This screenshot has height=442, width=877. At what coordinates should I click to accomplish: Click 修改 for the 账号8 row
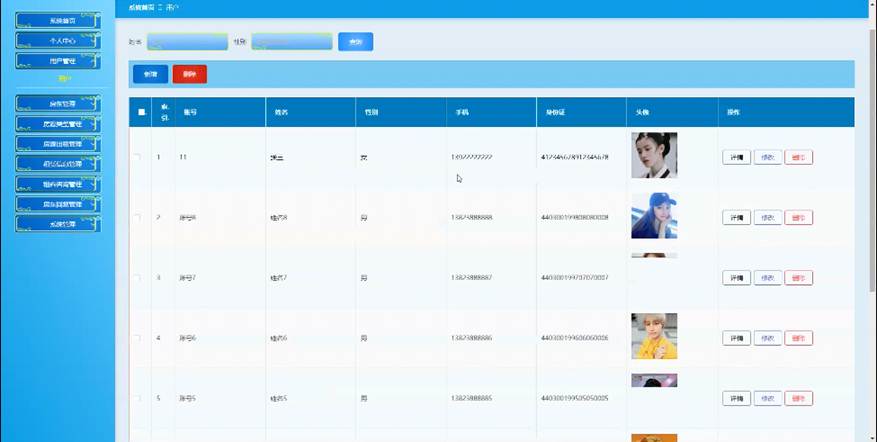[768, 218]
